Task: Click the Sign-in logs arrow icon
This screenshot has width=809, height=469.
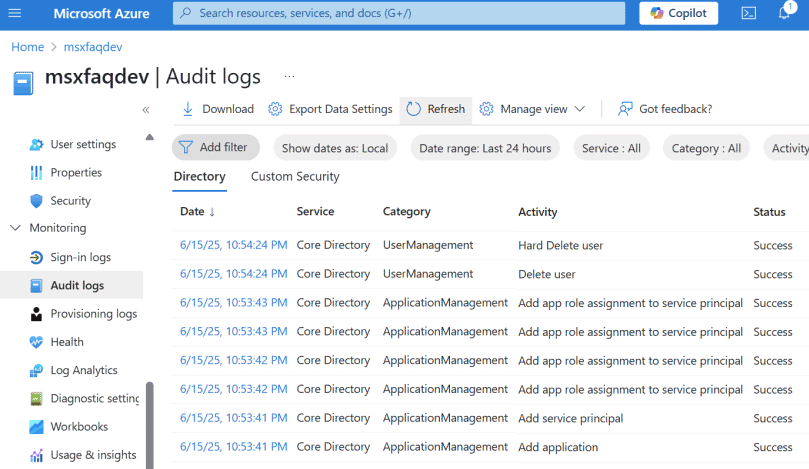Action: point(36,257)
